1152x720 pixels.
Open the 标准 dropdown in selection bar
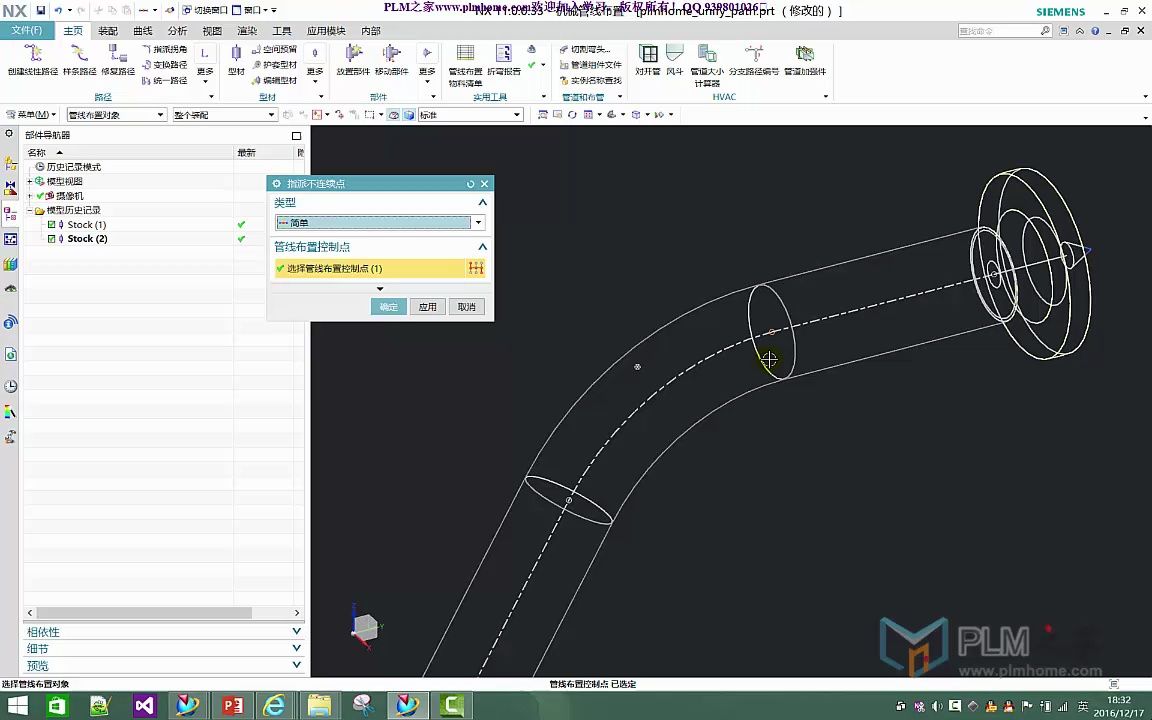click(x=470, y=115)
